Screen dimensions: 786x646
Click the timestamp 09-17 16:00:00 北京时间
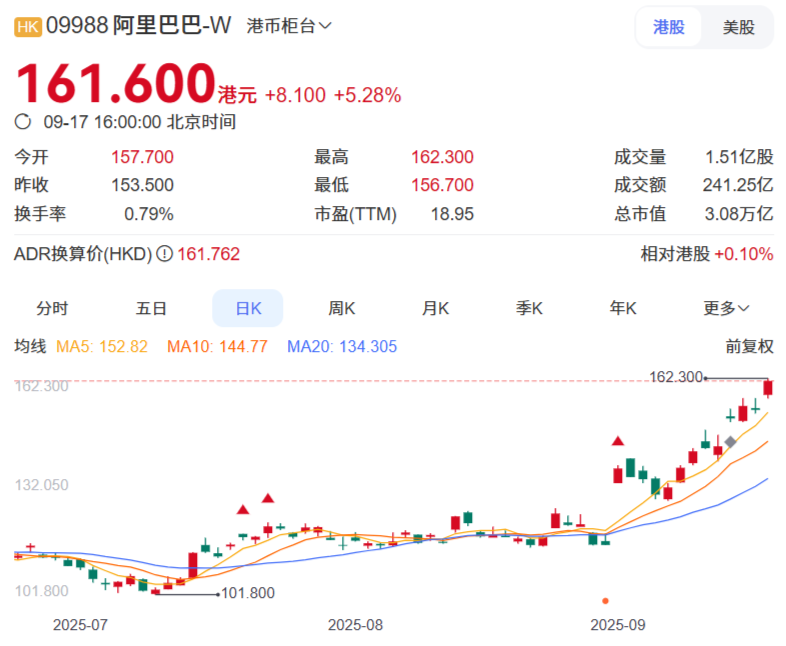(x=140, y=122)
